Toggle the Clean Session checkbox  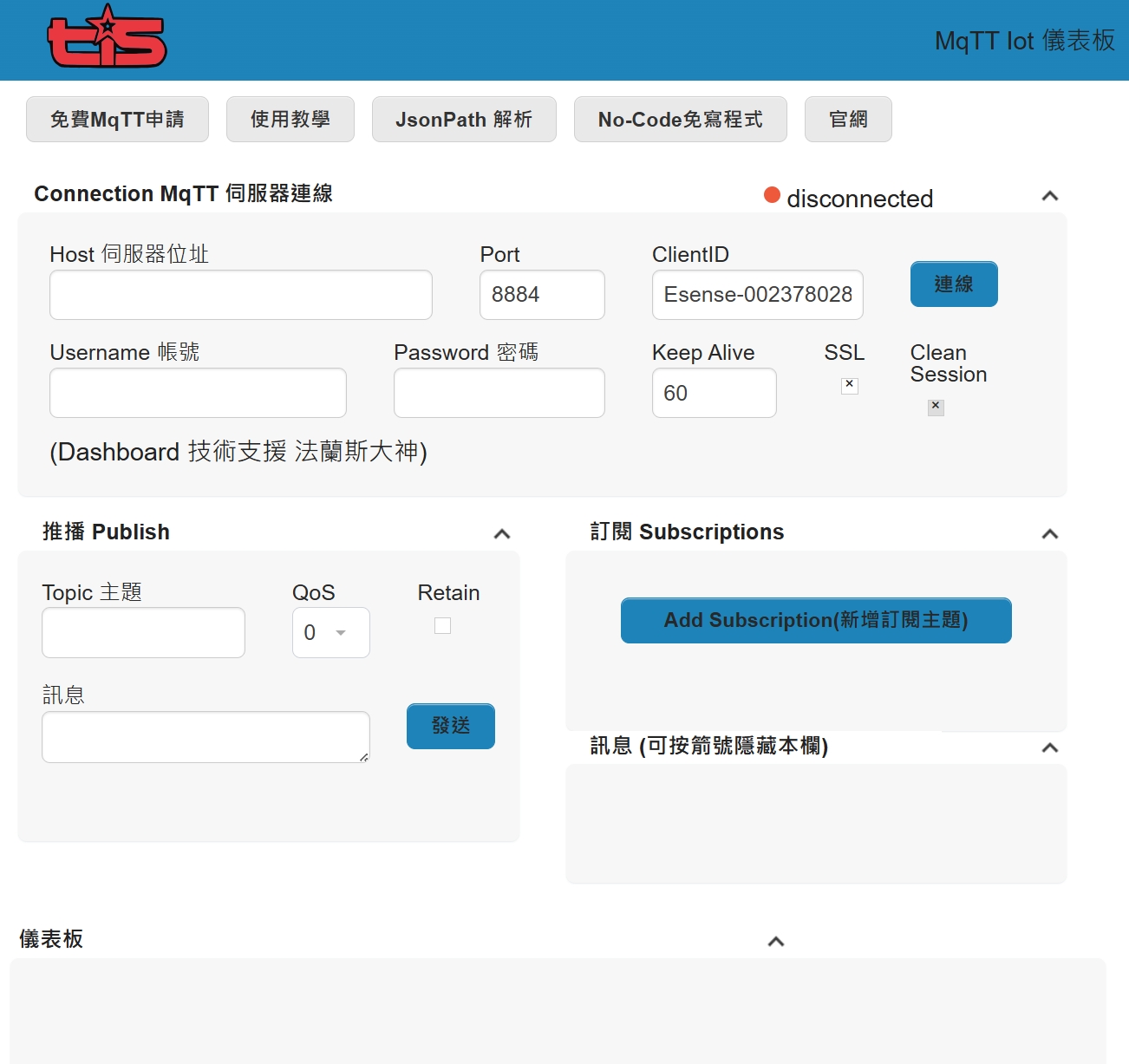[936, 407]
